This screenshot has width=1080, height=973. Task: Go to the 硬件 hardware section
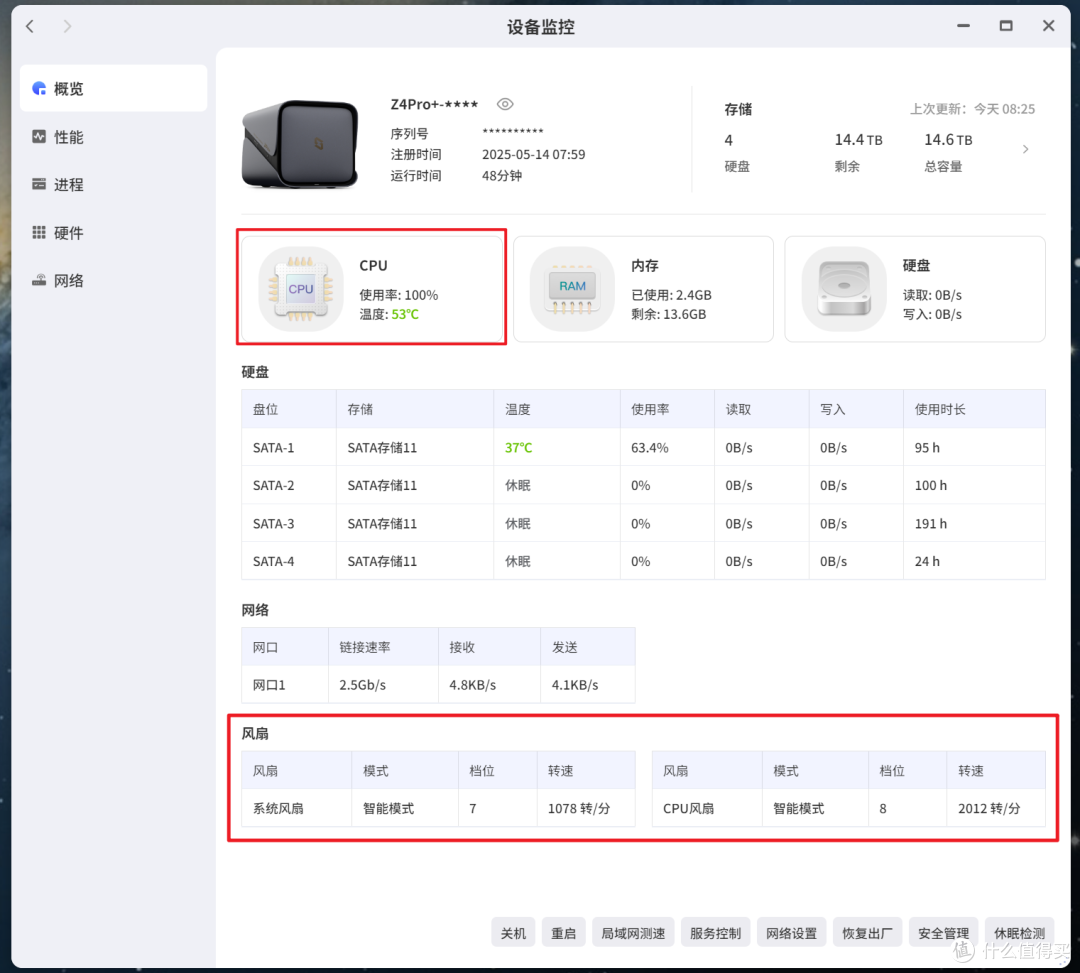114,233
